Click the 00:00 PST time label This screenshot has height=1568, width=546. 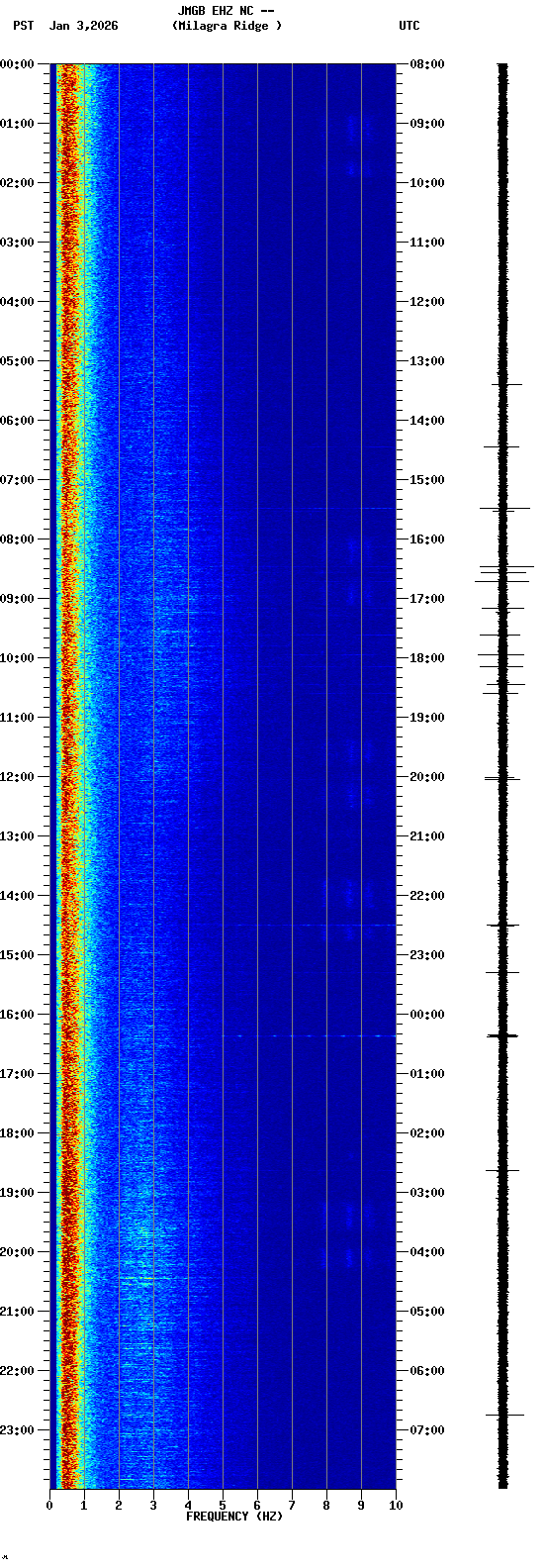(18, 64)
